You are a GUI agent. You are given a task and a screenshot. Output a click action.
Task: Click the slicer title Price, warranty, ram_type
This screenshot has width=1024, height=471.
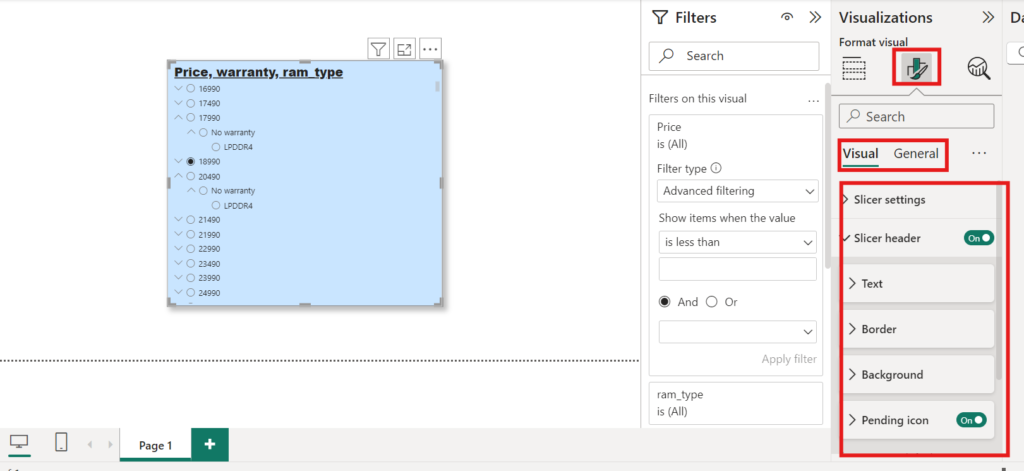(x=259, y=72)
